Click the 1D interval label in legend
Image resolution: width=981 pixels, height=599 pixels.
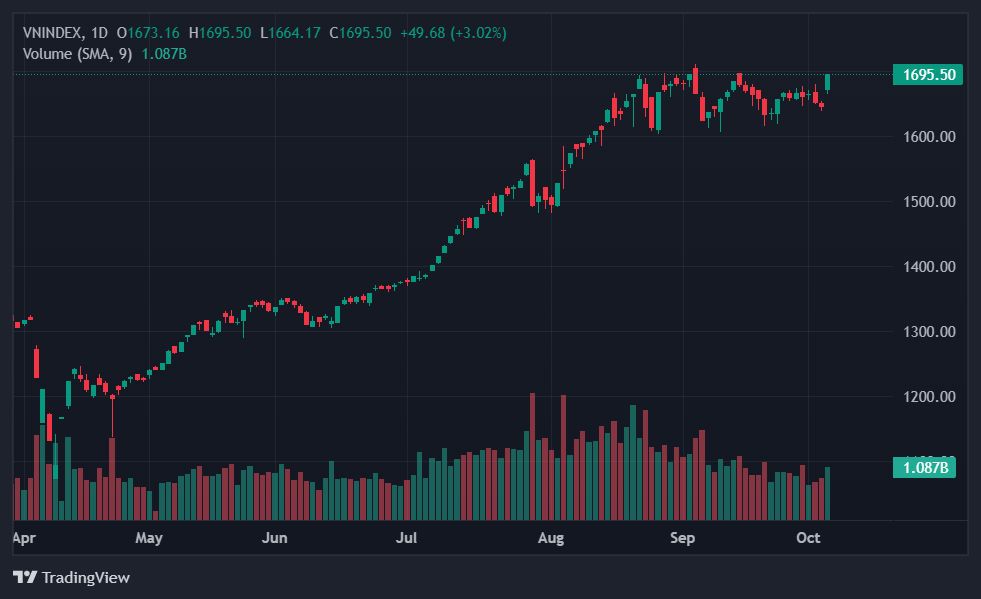[x=99, y=33]
